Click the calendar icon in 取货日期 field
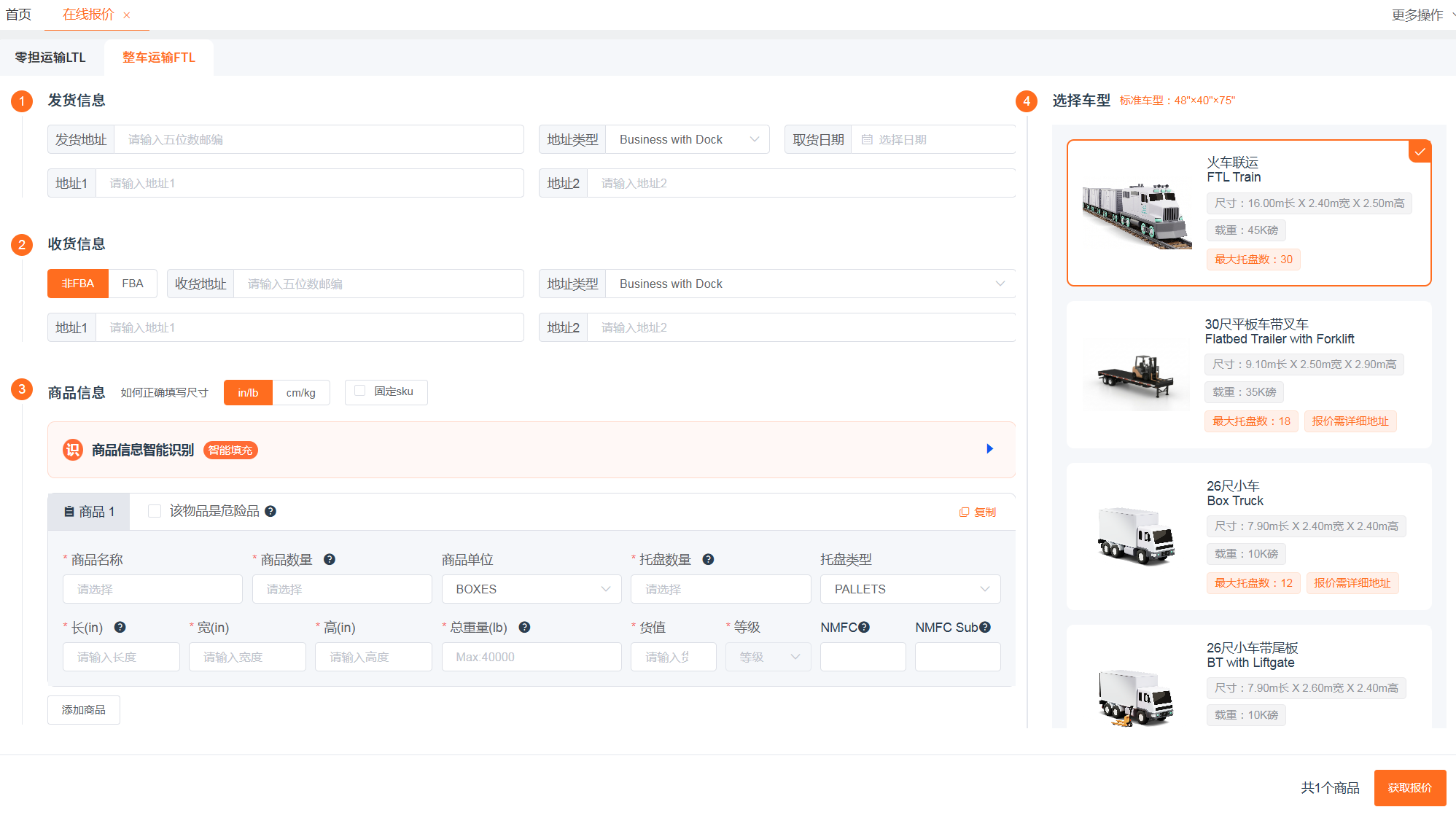Image resolution: width=1456 pixels, height=815 pixels. click(867, 139)
